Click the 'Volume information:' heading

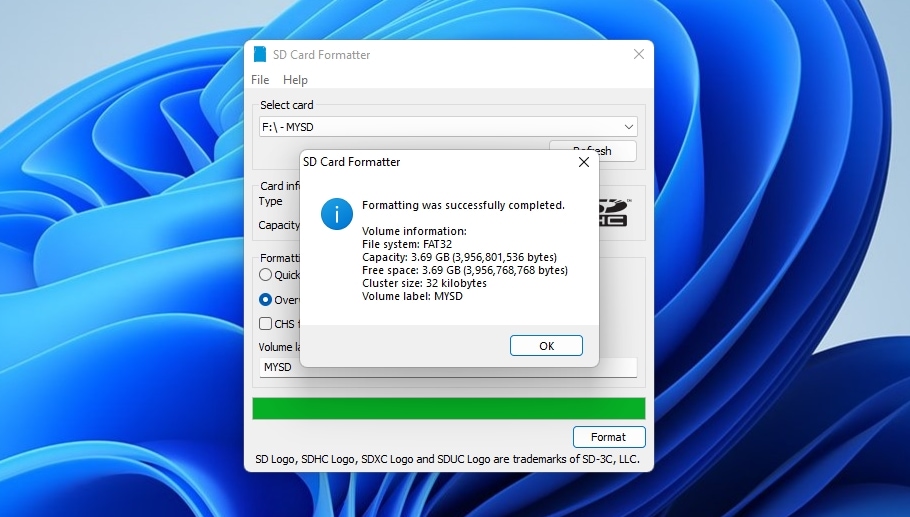coord(414,231)
